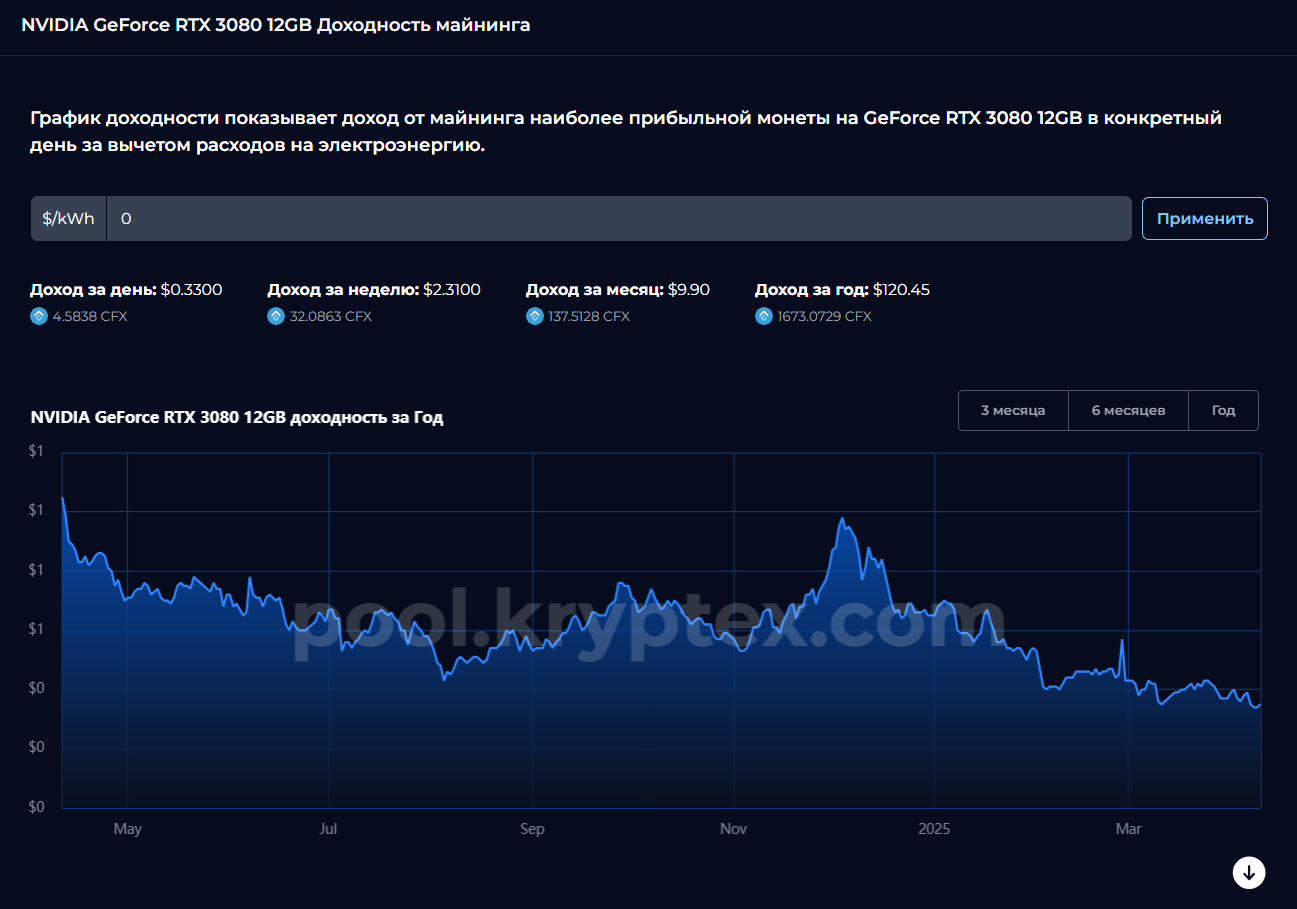This screenshot has width=1297, height=909.
Task: Click the Применить button
Action: coord(1205,218)
